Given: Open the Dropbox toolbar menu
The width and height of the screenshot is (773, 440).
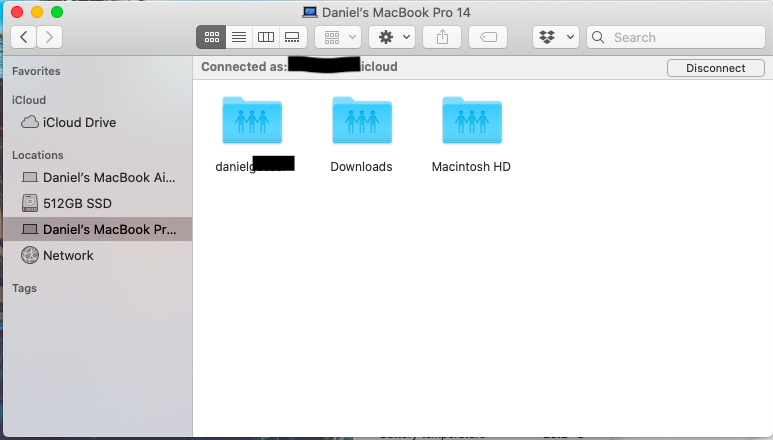Looking at the screenshot, I should coord(556,37).
